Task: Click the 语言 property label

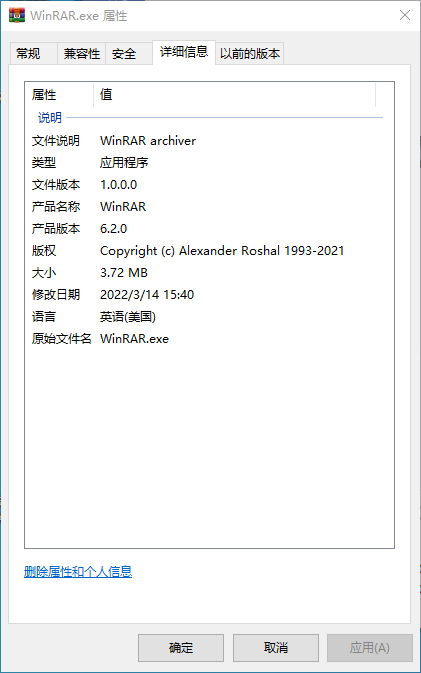Action: 44,317
